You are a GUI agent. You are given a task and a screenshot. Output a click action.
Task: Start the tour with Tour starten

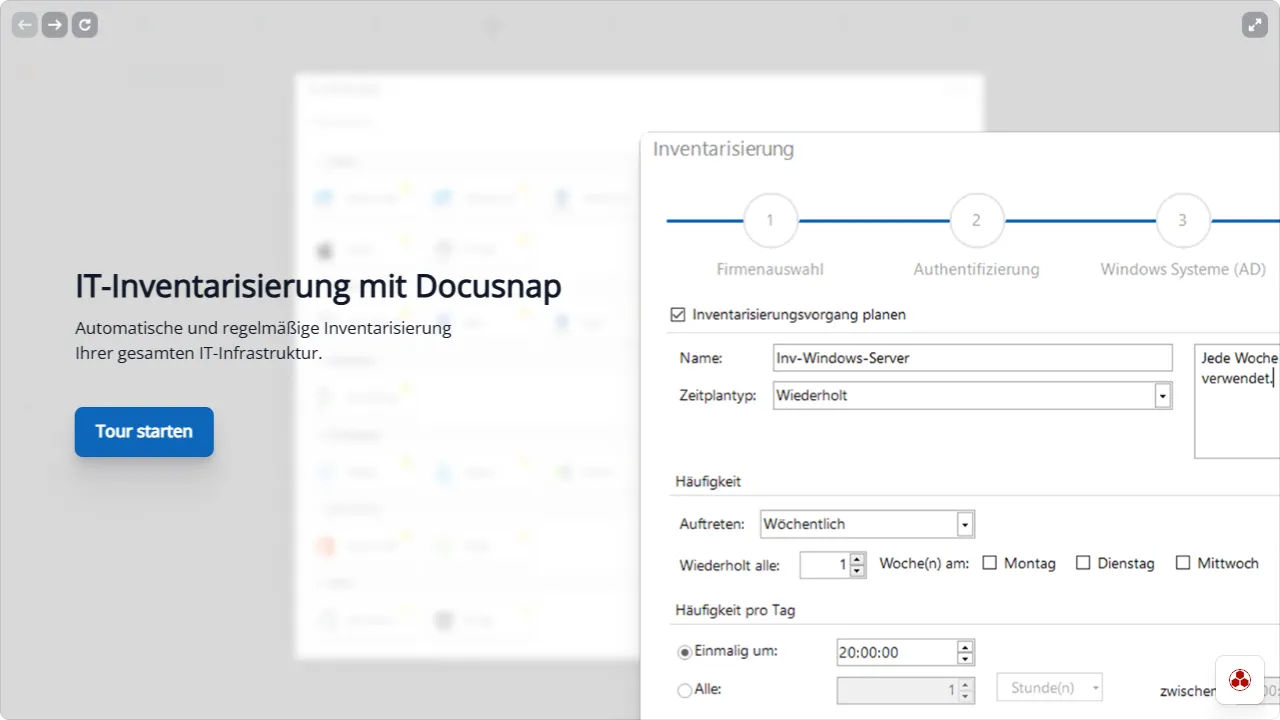tap(144, 432)
